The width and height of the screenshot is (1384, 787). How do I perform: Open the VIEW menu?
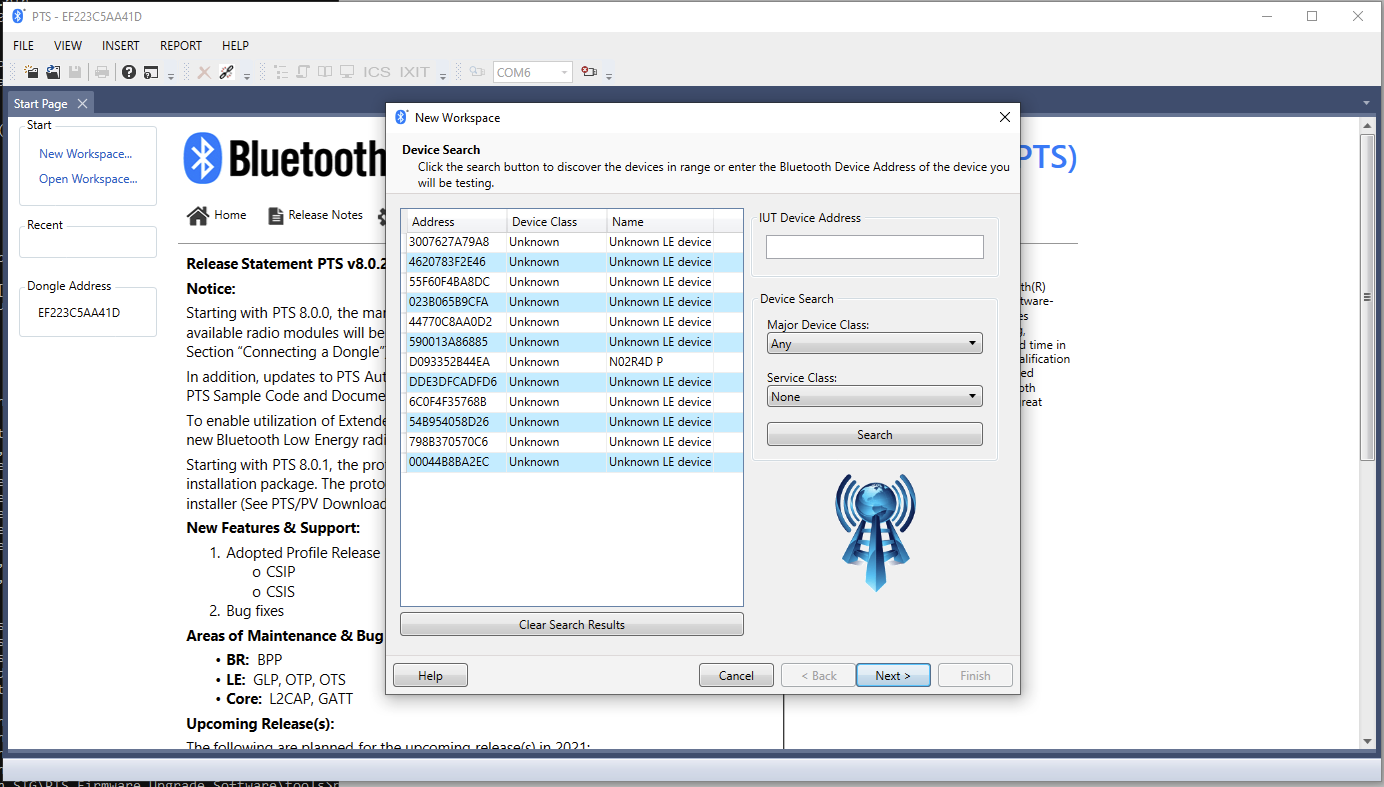[68, 46]
